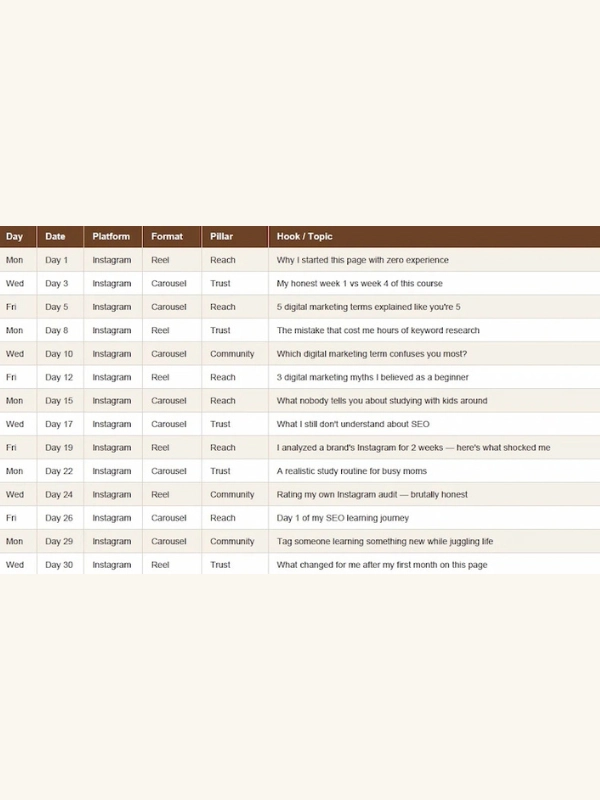
Task: Click 'What changed for me after my first month'
Action: pos(382,565)
